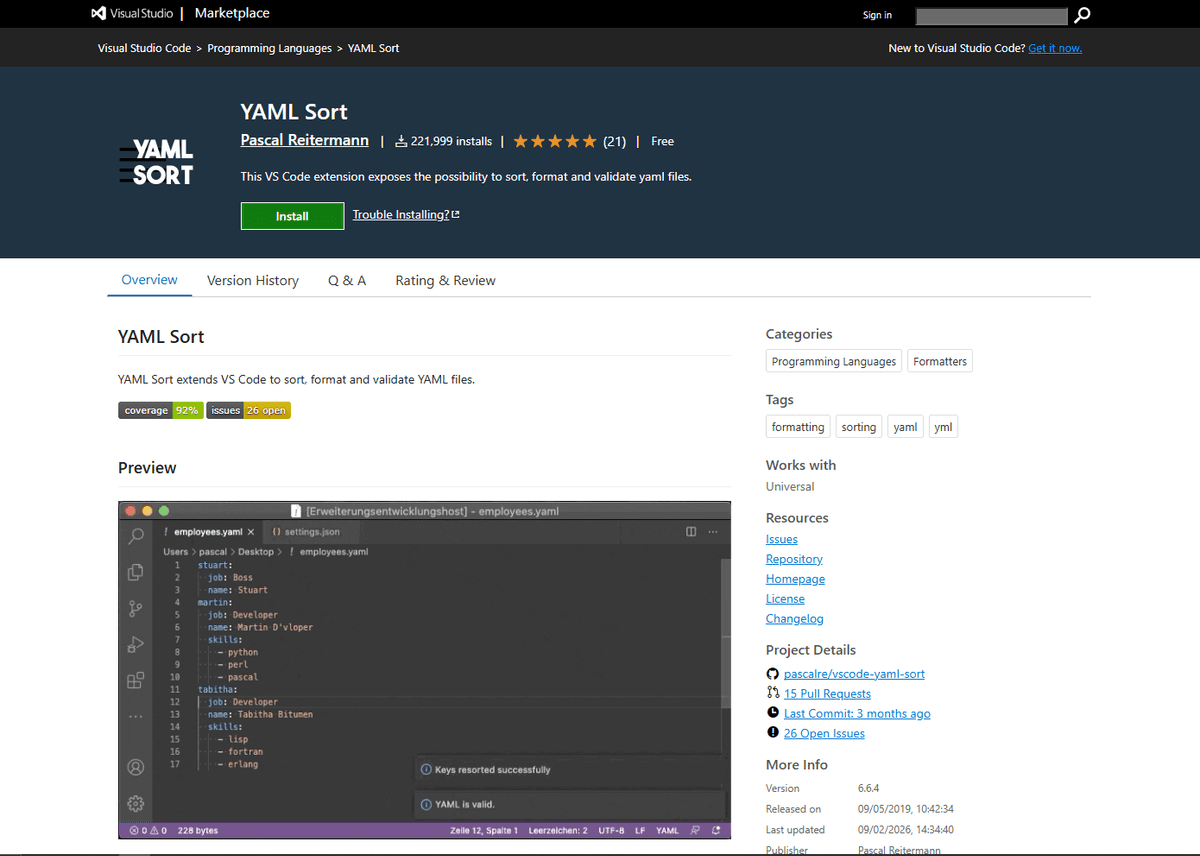Open the Marketplace home link
This screenshot has width=1200, height=856.
click(x=232, y=14)
